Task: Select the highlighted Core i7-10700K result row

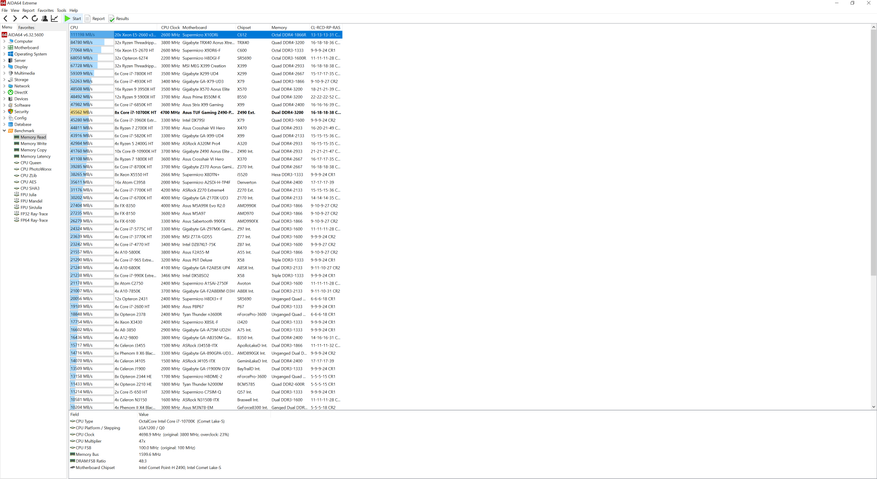Action: coord(200,113)
